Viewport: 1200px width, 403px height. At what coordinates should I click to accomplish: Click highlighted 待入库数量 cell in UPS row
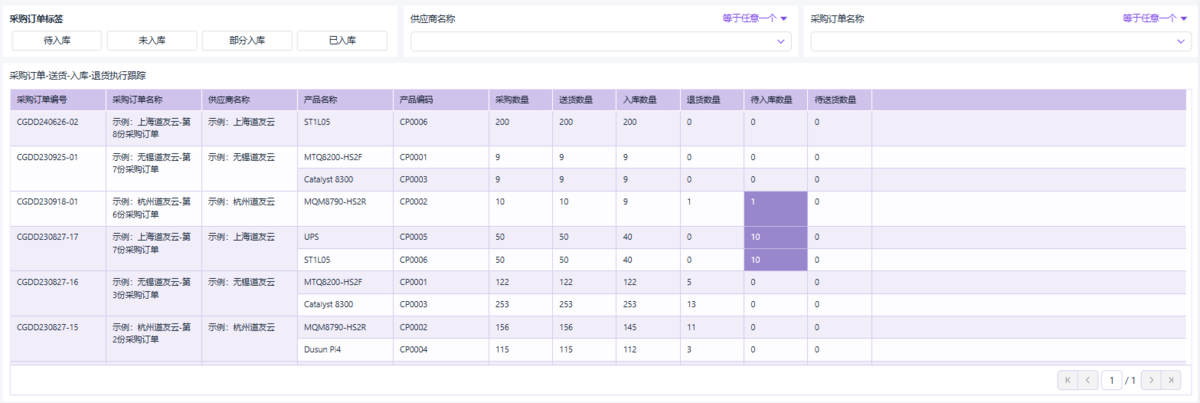(775, 237)
